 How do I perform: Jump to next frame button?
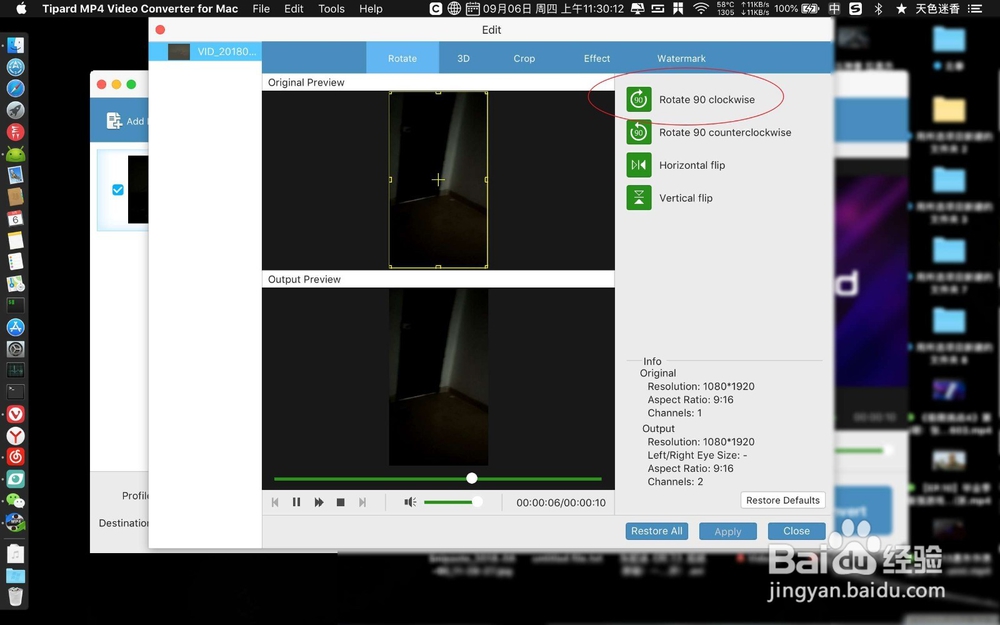(362, 503)
